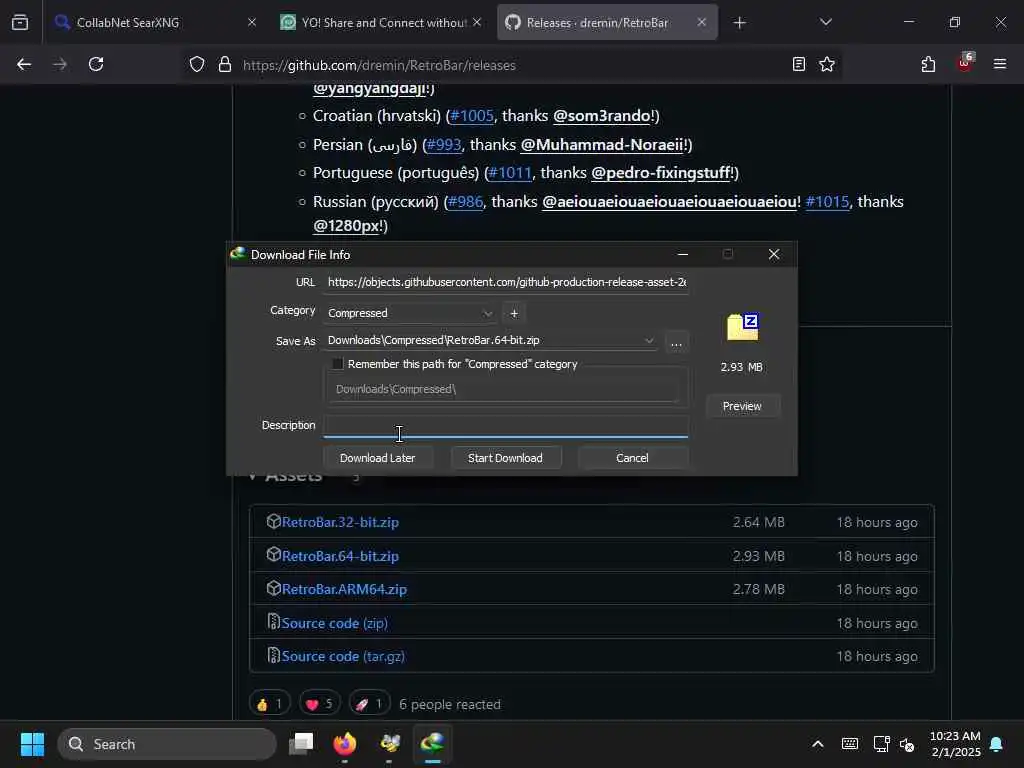Toggle the rocket reaction
The width and height of the screenshot is (1024, 768).
point(369,704)
